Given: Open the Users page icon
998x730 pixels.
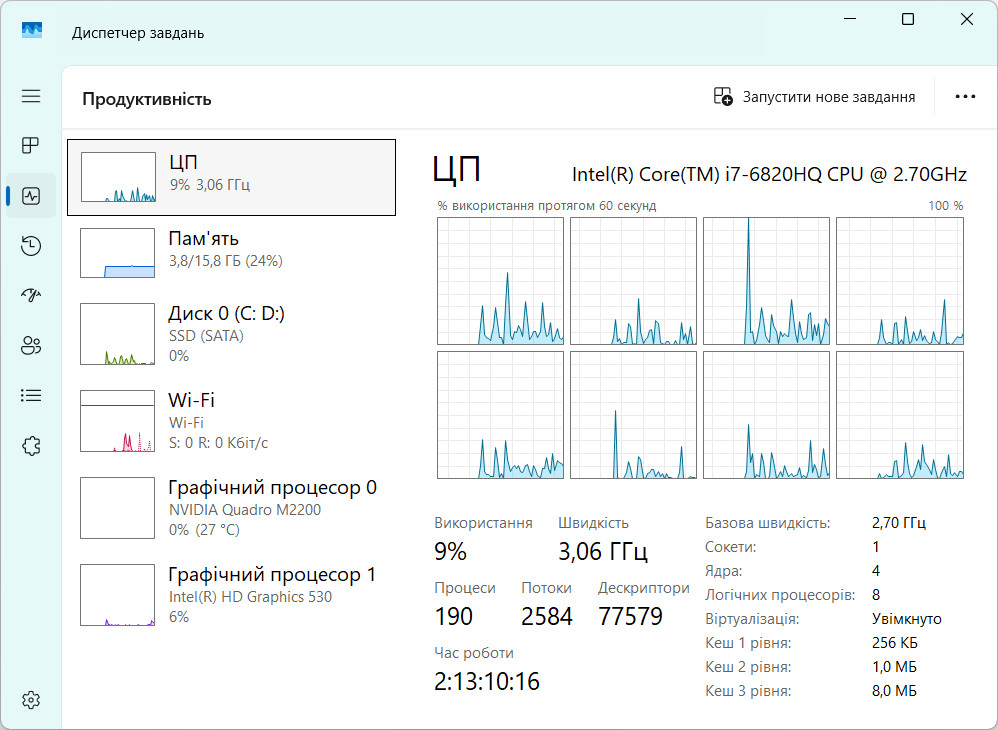Looking at the screenshot, I should (x=31, y=346).
